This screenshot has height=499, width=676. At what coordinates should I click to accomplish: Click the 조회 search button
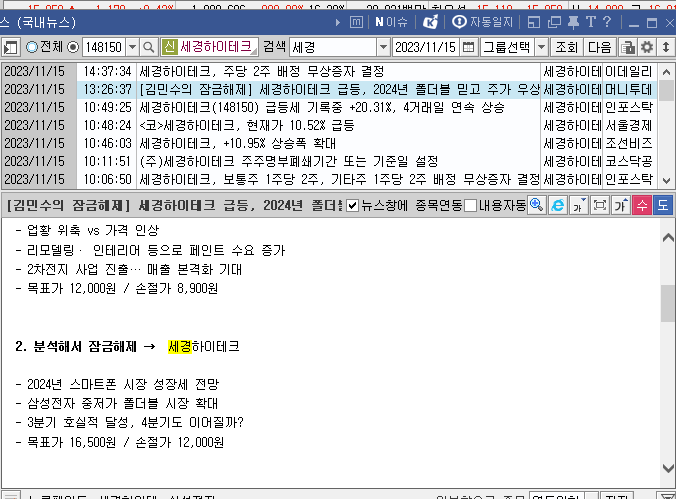pos(566,47)
